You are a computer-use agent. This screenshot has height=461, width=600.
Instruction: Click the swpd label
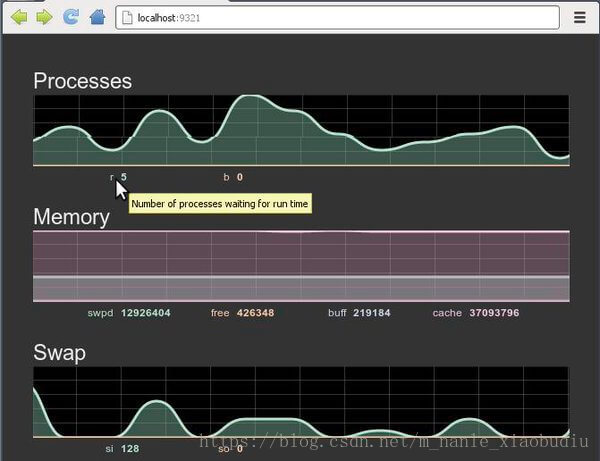coord(100,313)
